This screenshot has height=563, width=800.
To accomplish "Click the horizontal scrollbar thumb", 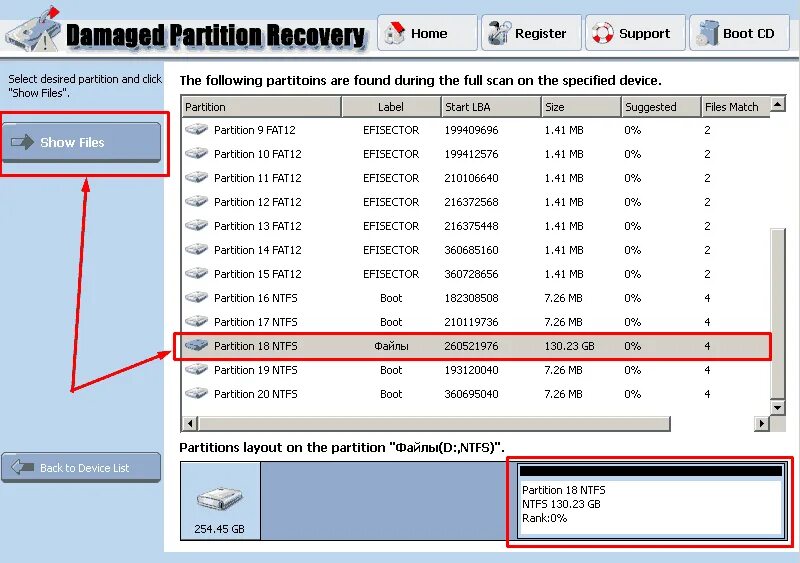I will tap(434, 423).
